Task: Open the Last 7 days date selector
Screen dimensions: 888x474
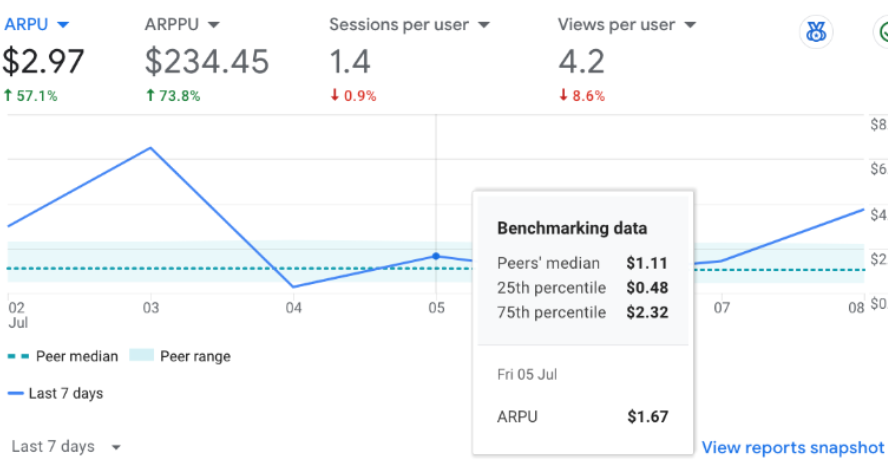Action: click(x=66, y=447)
